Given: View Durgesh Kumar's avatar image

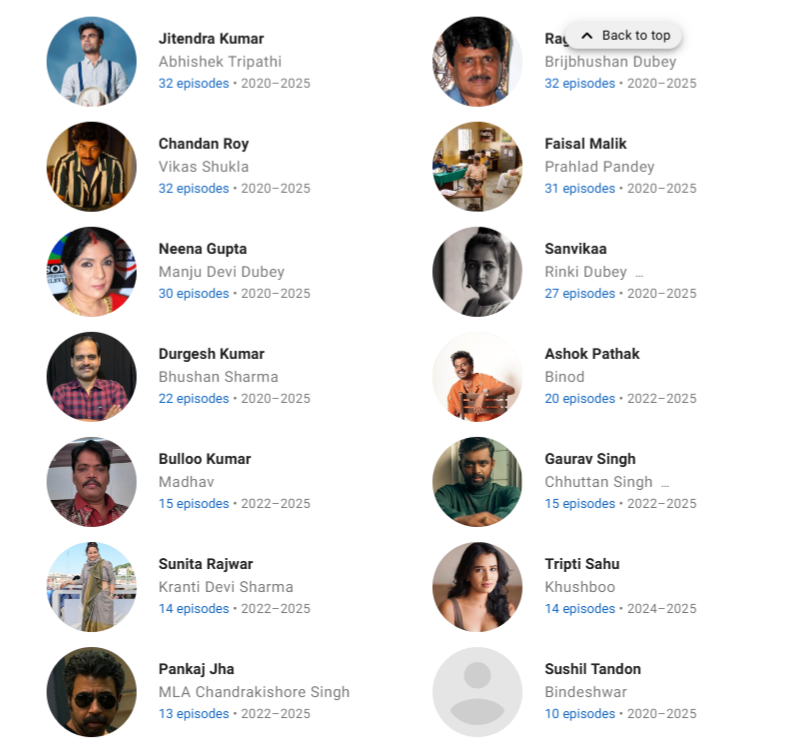Looking at the screenshot, I should [91, 377].
